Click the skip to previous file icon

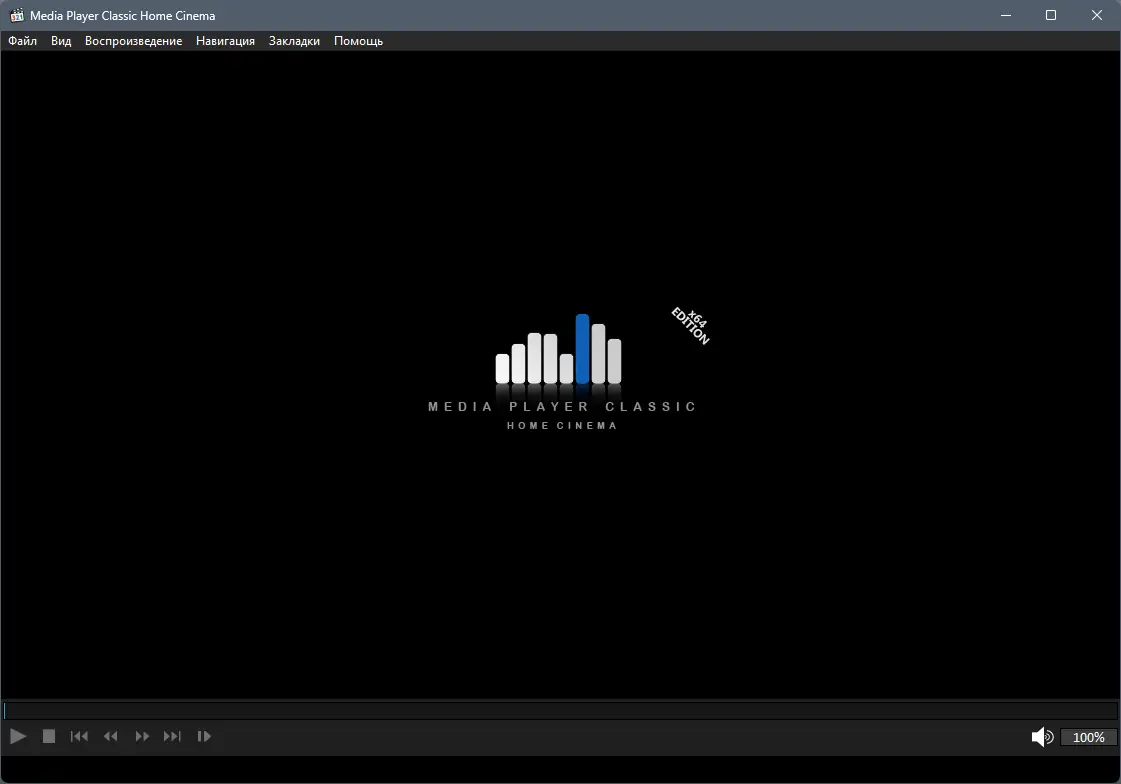click(x=79, y=736)
